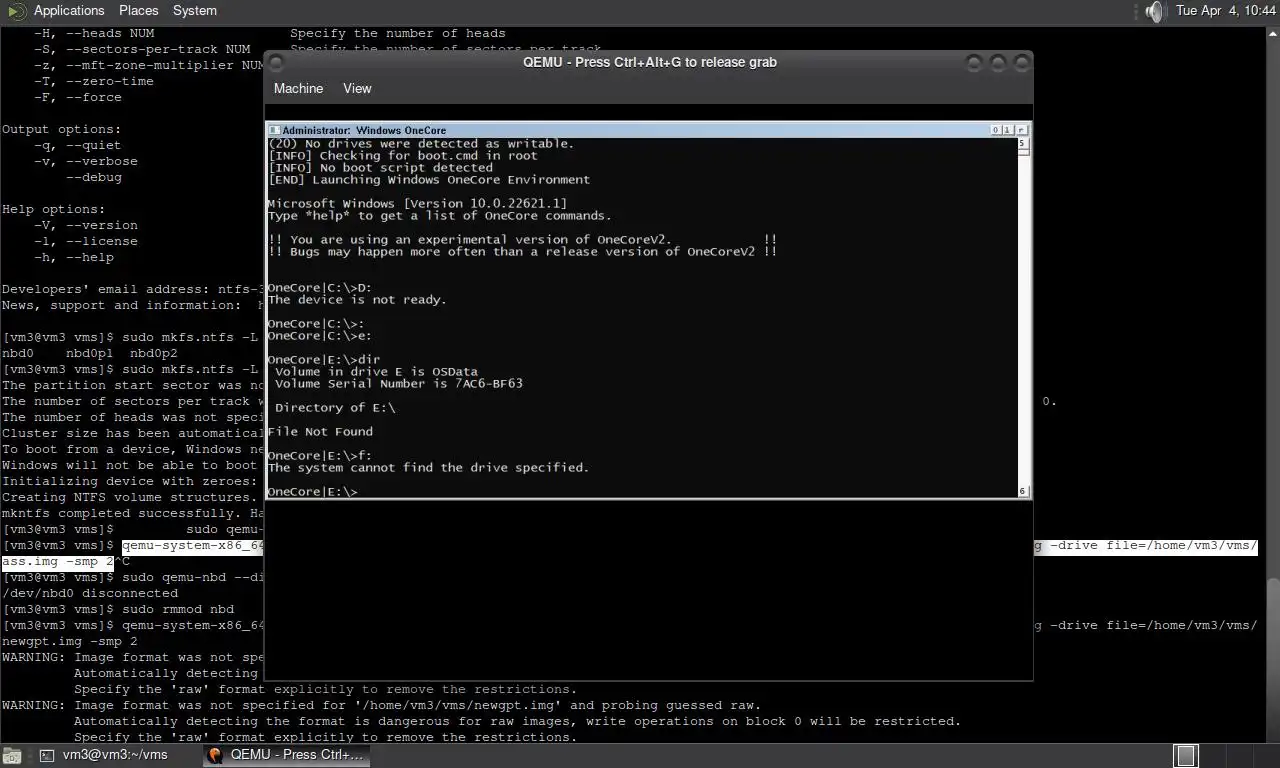
Task: Open the Applications menu
Action: pos(69,10)
